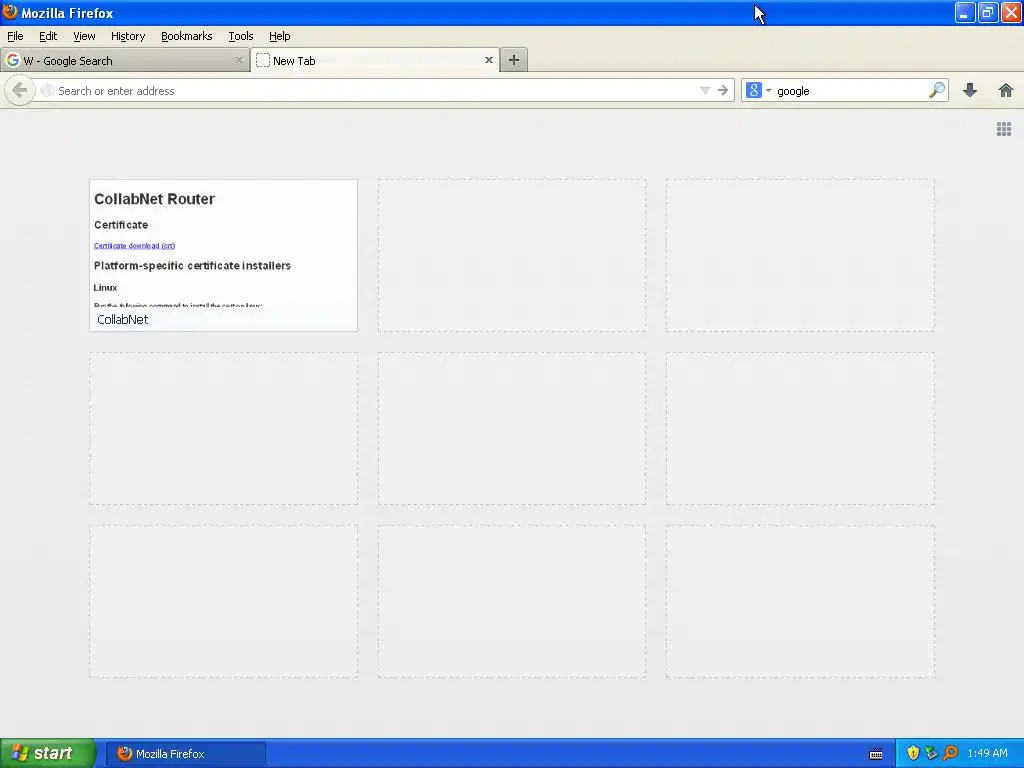Screen dimensions: 1024x768
Task: Switch to W - Google Search tab
Action: 125,60
